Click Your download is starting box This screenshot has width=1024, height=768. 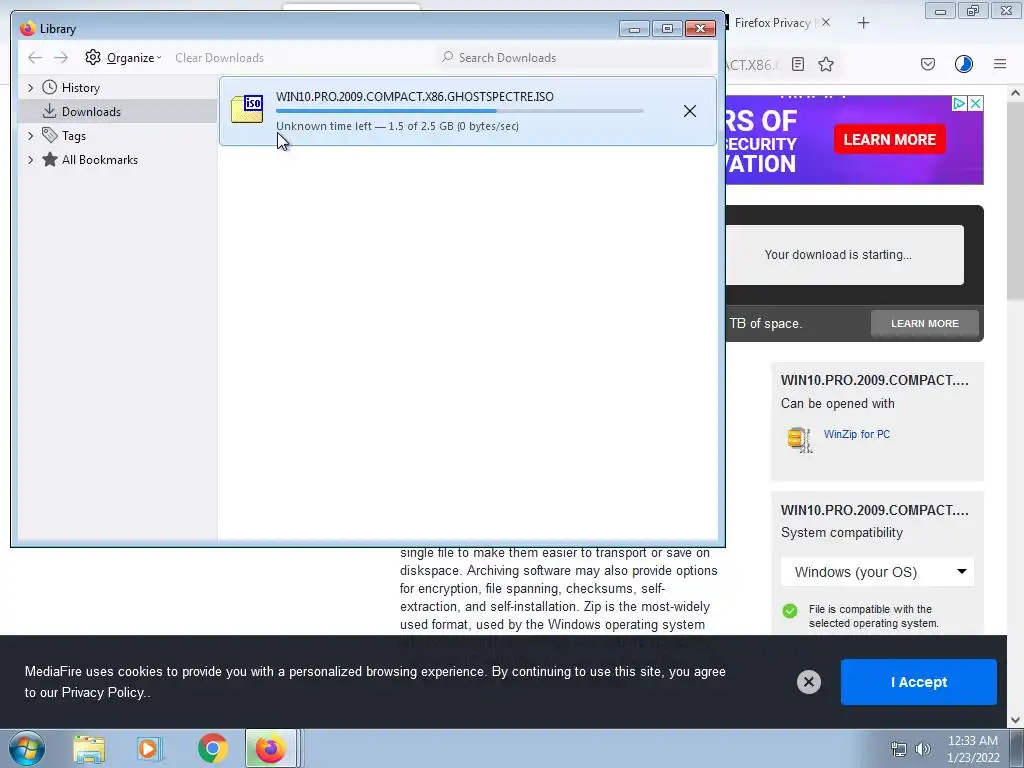tap(844, 255)
